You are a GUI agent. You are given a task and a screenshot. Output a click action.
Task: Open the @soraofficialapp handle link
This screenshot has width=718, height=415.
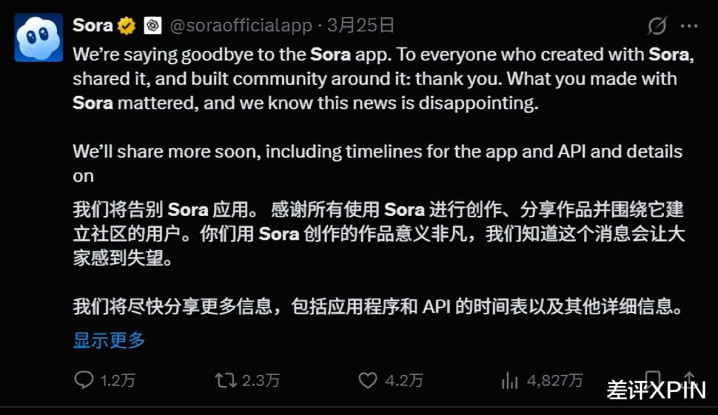click(x=240, y=25)
